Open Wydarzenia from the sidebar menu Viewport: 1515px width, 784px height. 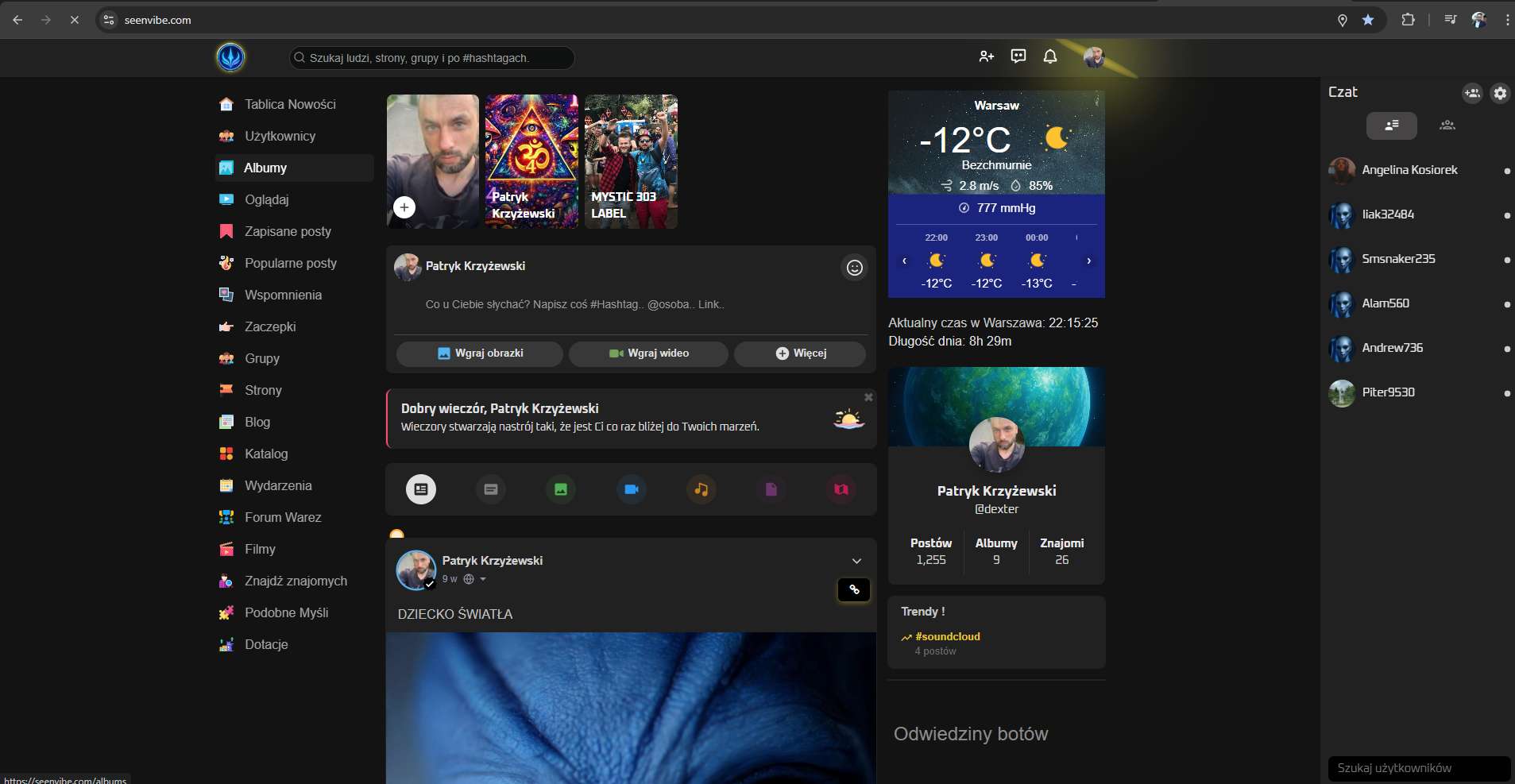pyautogui.click(x=277, y=485)
